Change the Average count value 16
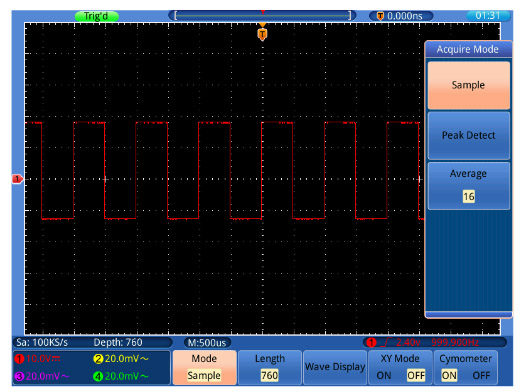Screen dimensions: 523x392 [469, 196]
